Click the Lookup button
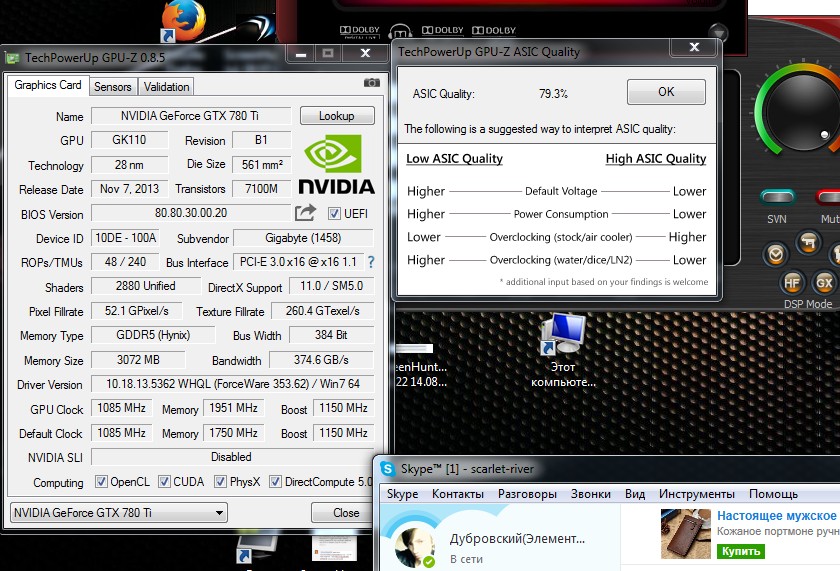 tap(336, 116)
